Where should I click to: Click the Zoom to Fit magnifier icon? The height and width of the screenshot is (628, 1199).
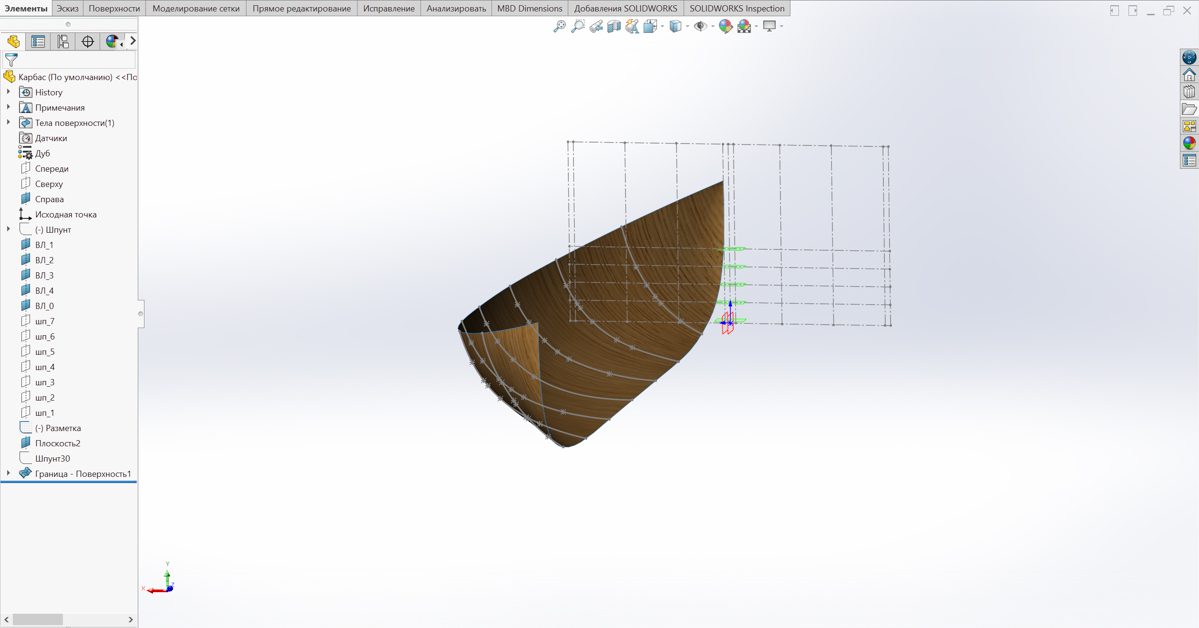click(x=559, y=27)
